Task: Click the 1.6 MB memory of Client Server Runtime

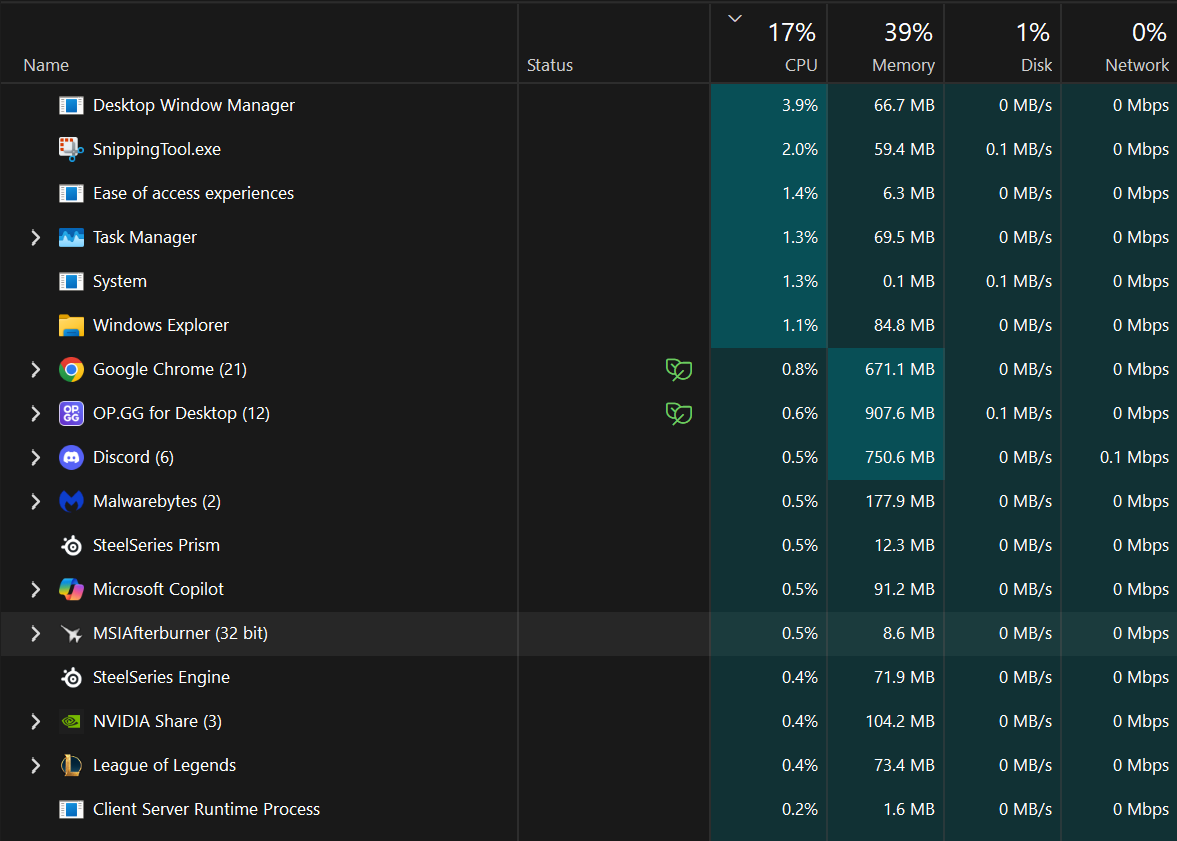Action: click(x=908, y=809)
